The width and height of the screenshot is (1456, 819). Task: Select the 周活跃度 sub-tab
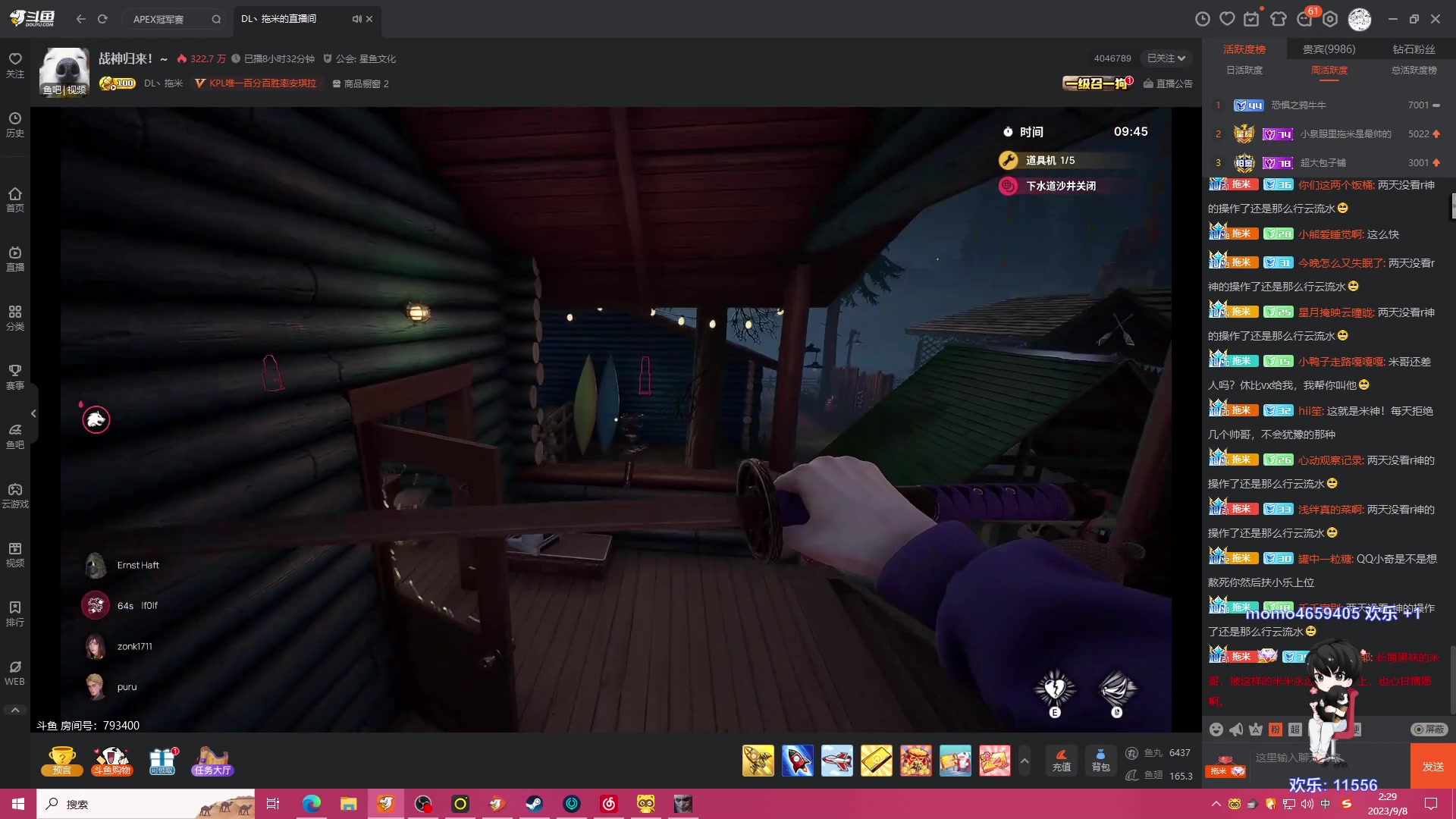coord(1329,70)
